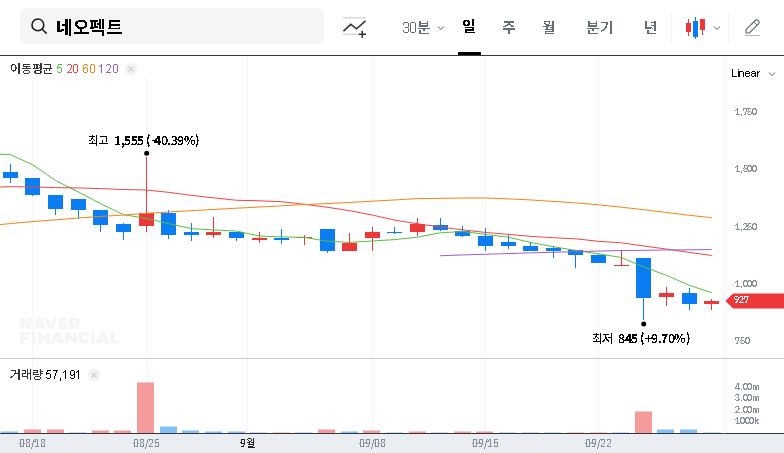Select the 20-day moving average label
Screen dimensions: 784x453
pyautogui.click(x=72, y=68)
